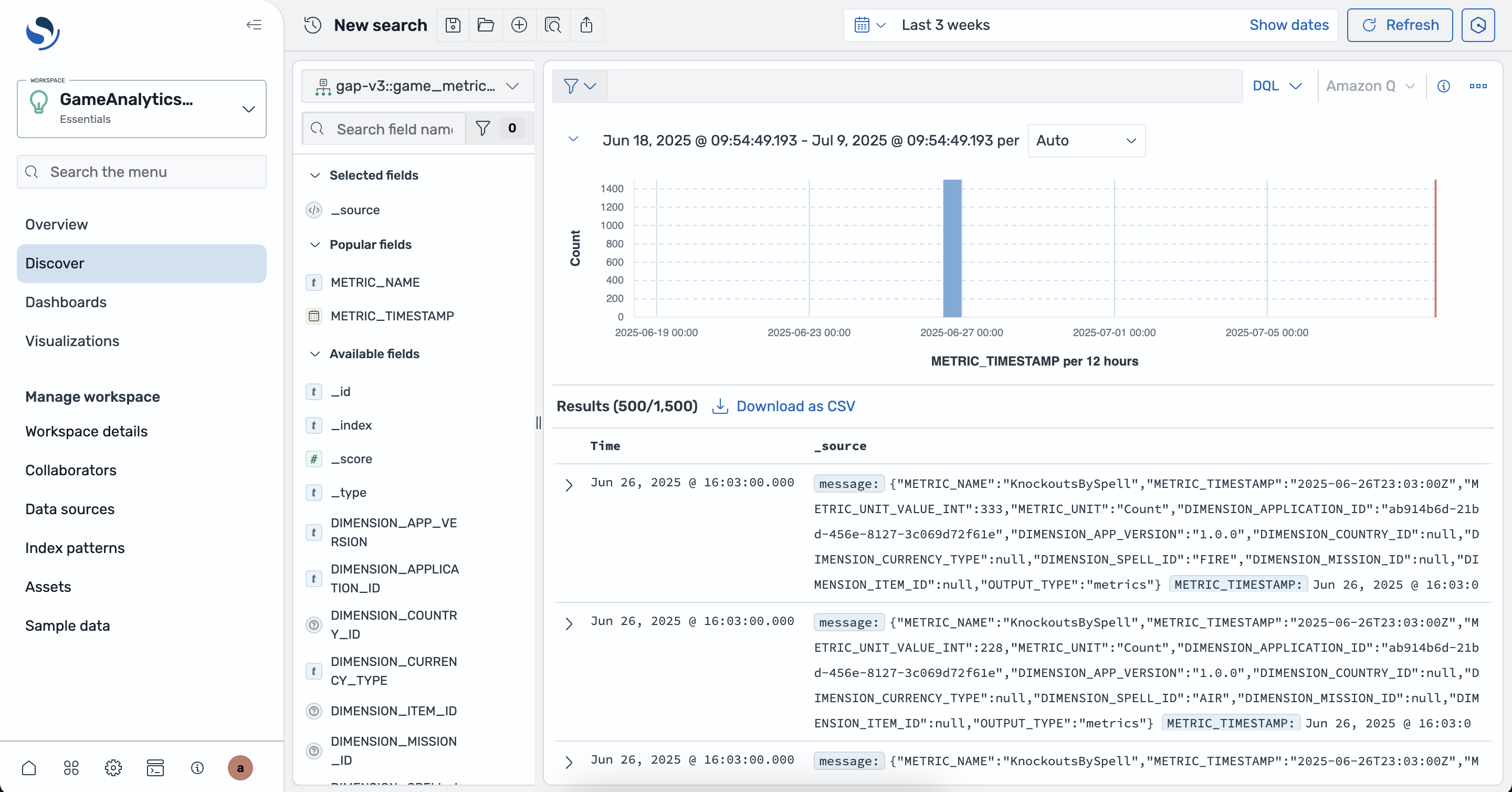
Task: Click the OpenSearch logo
Action: point(43,33)
